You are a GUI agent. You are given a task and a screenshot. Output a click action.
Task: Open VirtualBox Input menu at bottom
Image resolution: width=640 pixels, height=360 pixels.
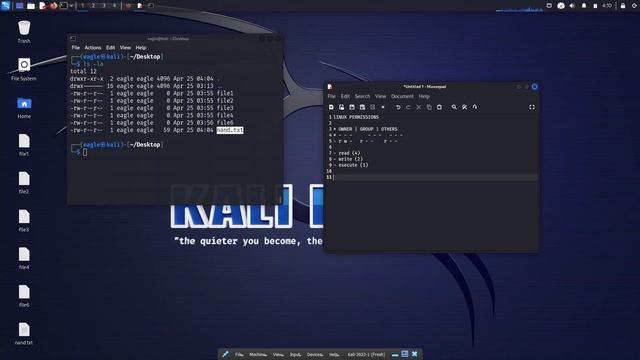(296, 354)
